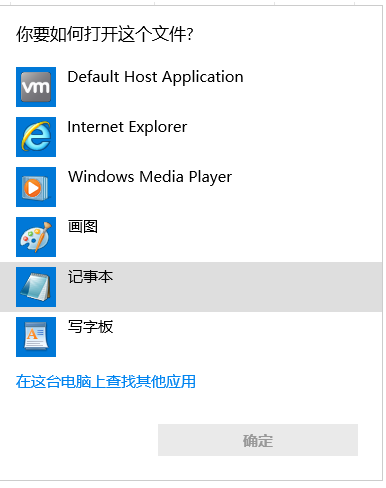Click the VMware Default Host Application icon

click(36, 87)
